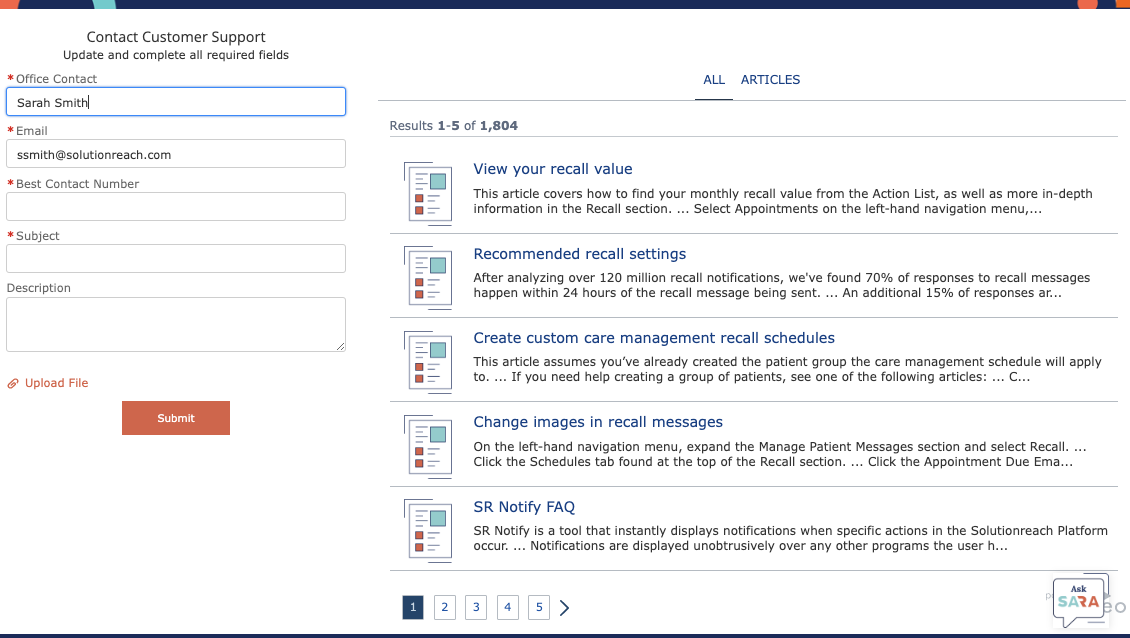
Task: Click the article icon next to Recommended recall settings
Action: 428,276
